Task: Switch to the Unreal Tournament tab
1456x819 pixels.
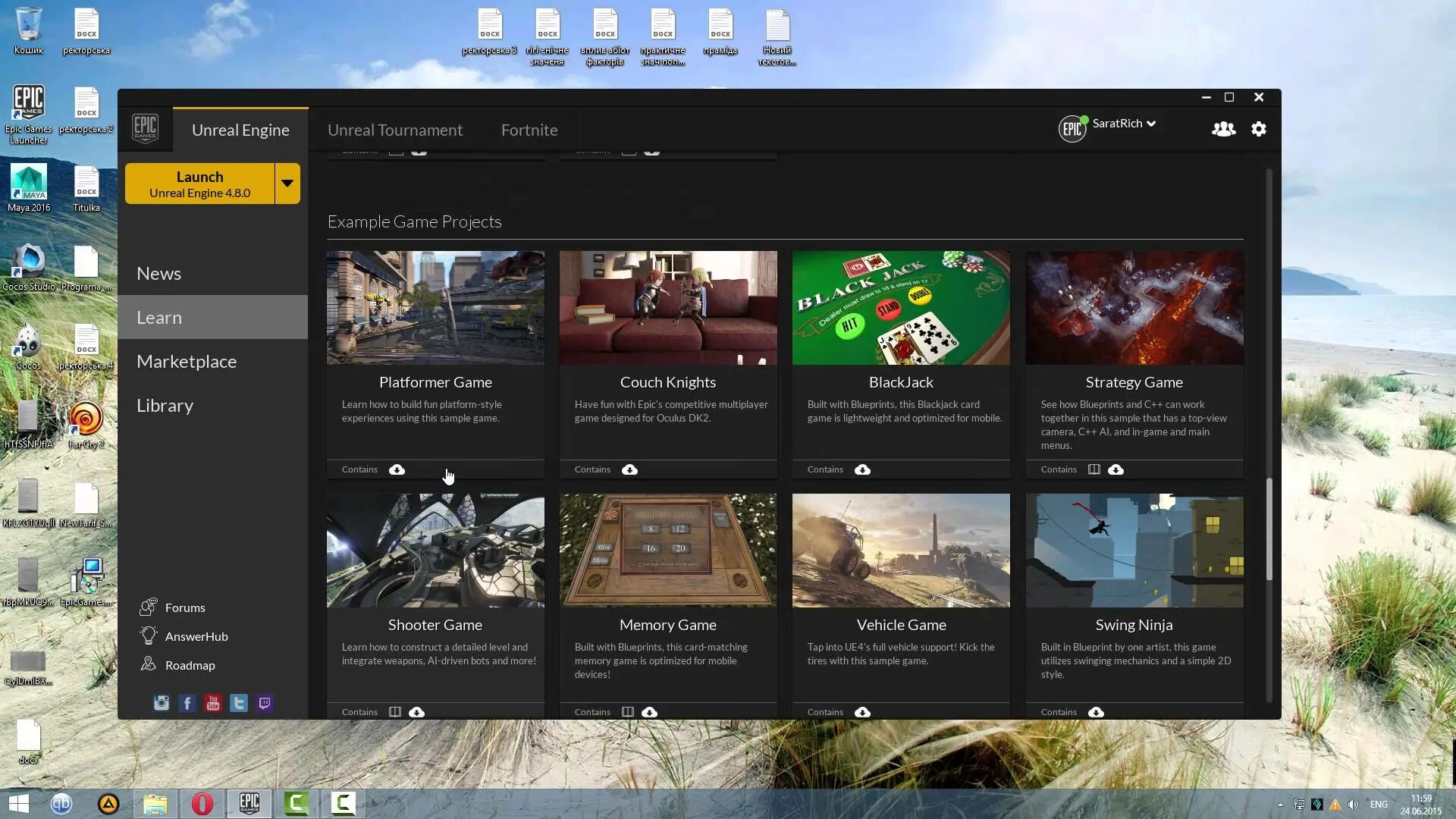Action: 394,130
